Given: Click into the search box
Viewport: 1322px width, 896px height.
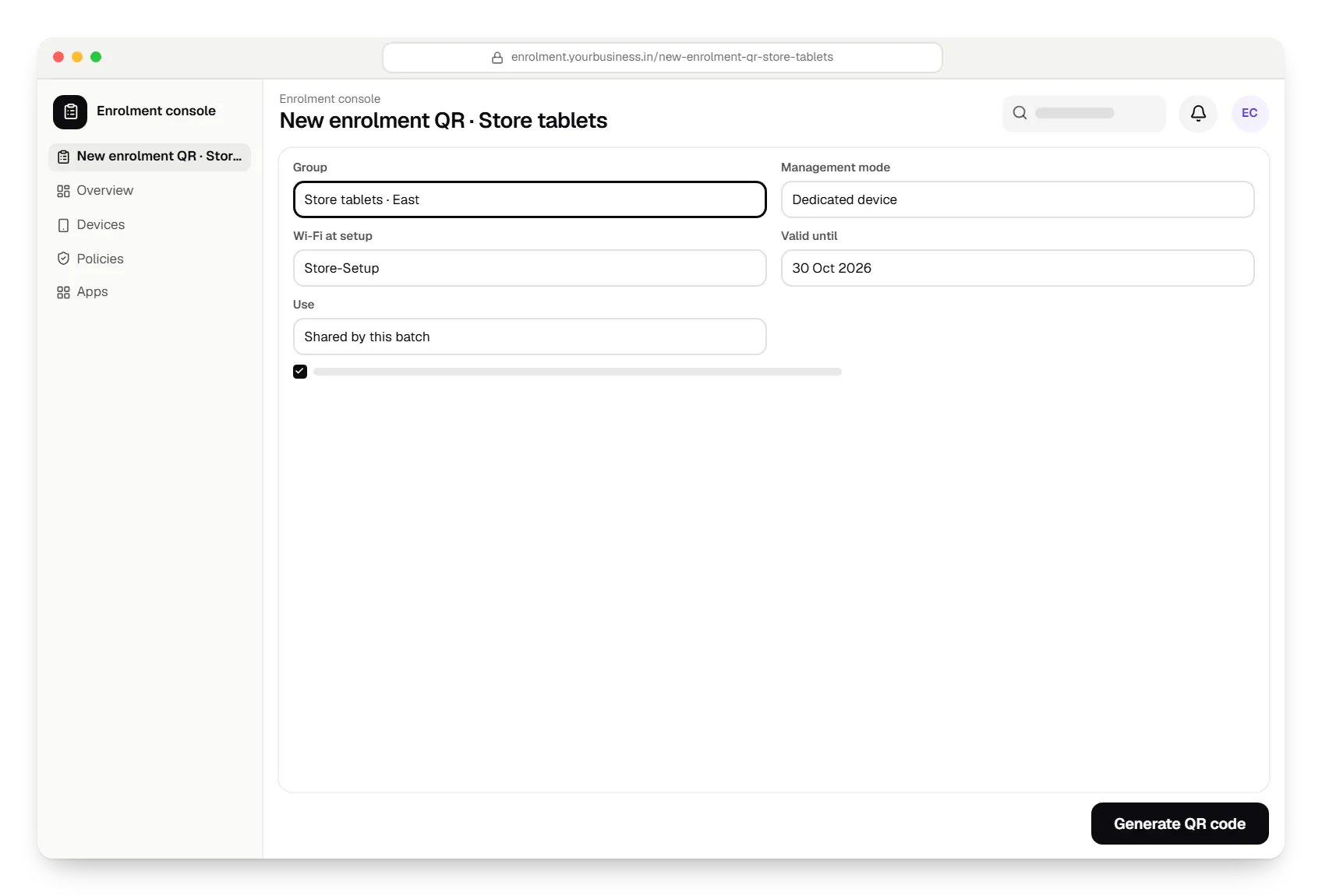Looking at the screenshot, I should click(1084, 113).
